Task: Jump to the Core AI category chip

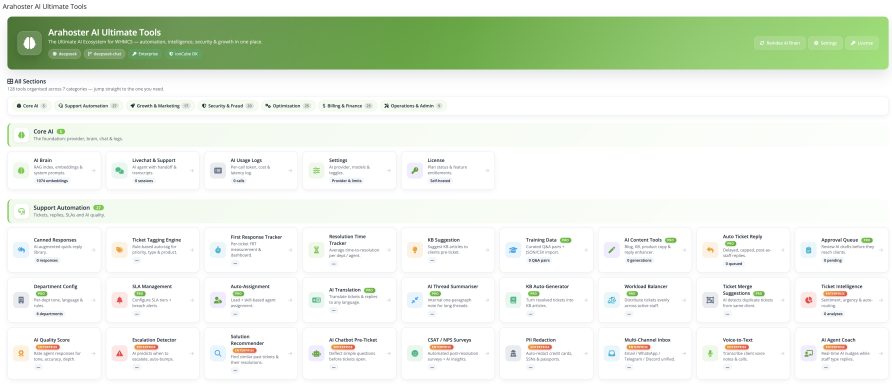Action: [x=31, y=106]
